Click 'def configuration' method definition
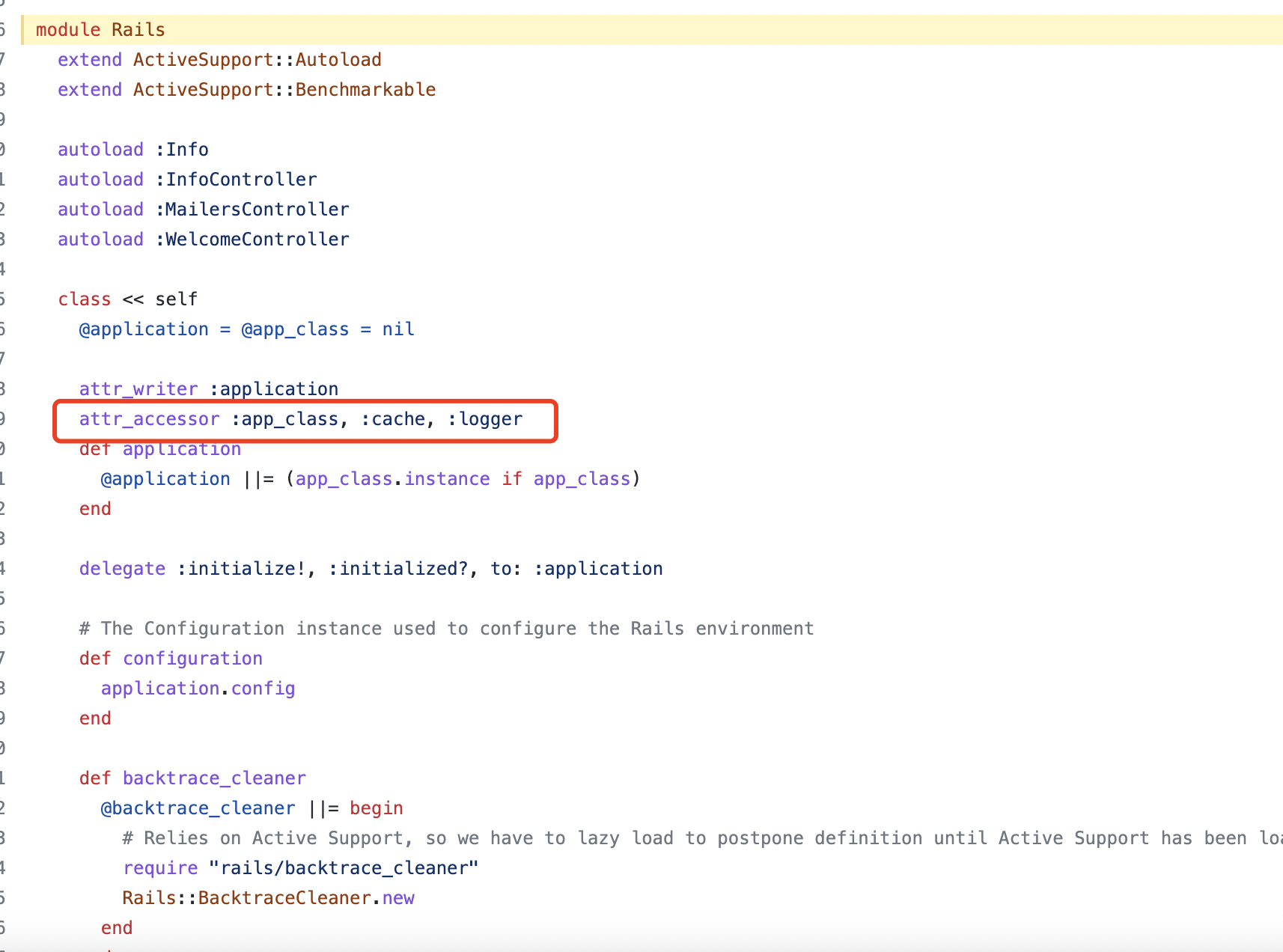Image resolution: width=1283 pixels, height=952 pixels. pos(171,659)
